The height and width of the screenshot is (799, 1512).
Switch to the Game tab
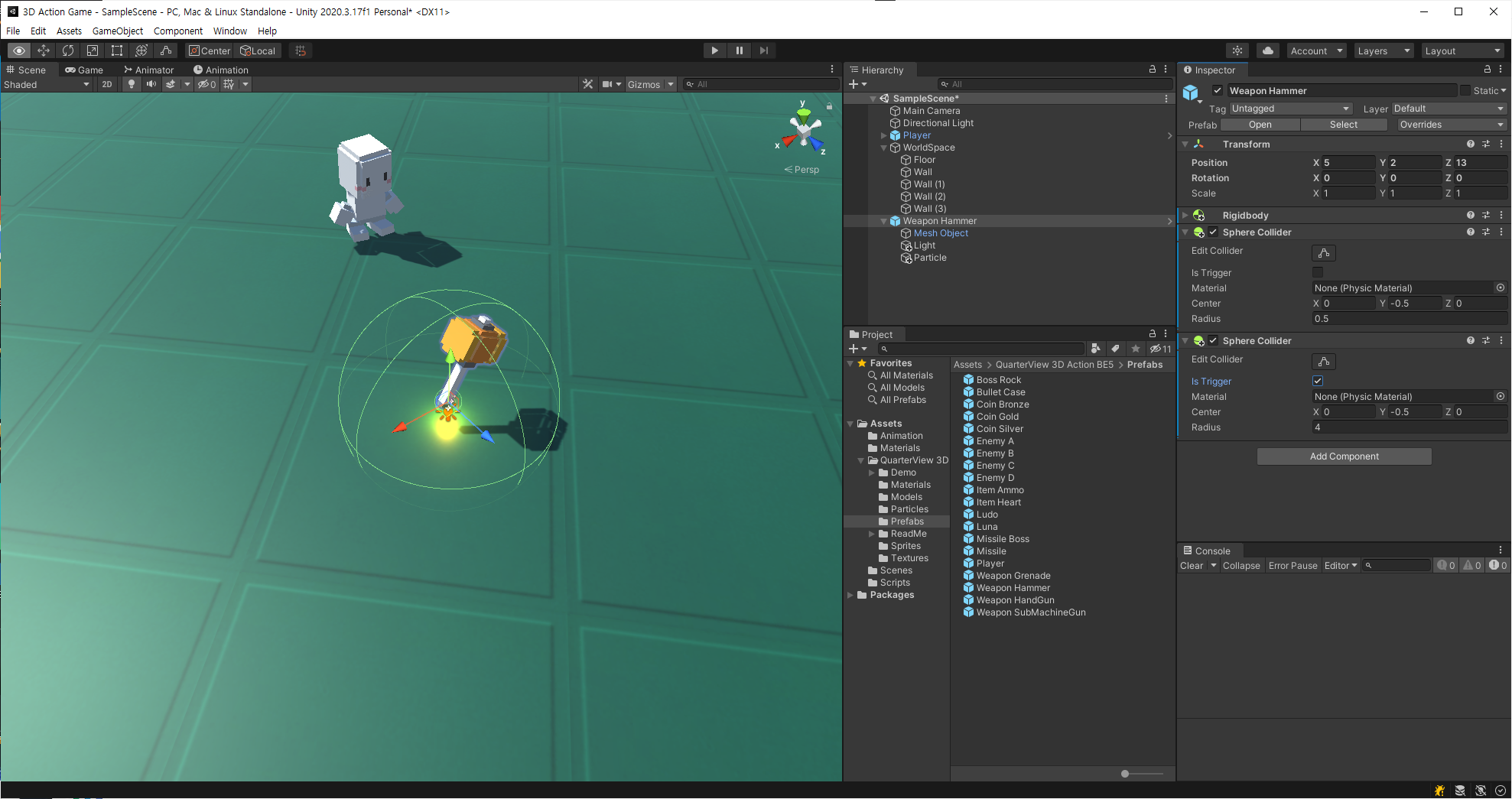[84, 70]
